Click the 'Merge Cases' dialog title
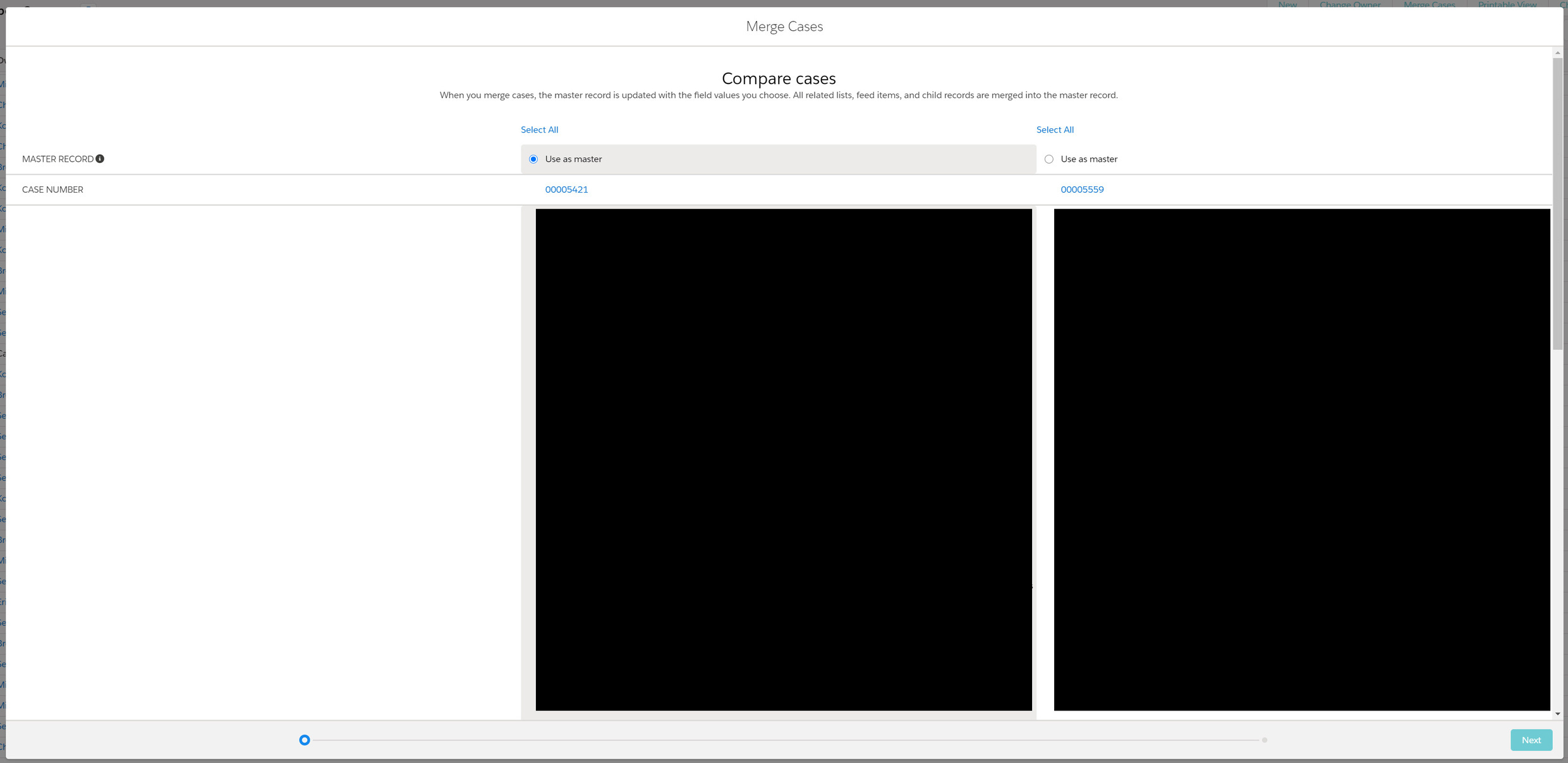The height and width of the screenshot is (763, 1568). click(x=784, y=27)
